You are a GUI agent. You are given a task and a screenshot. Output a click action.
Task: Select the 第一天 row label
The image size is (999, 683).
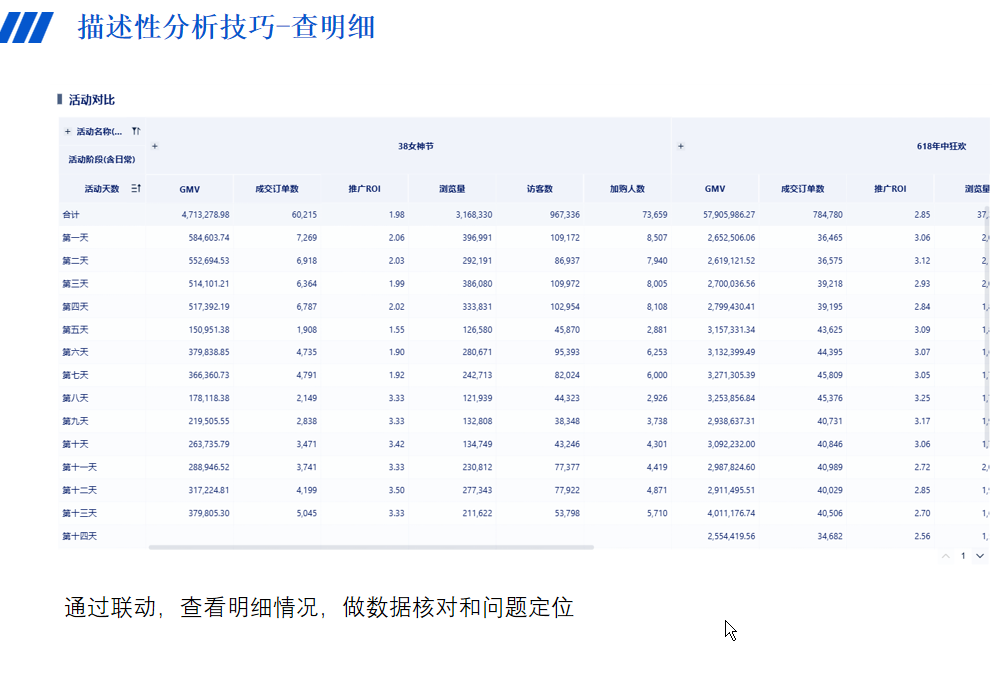(x=75, y=238)
